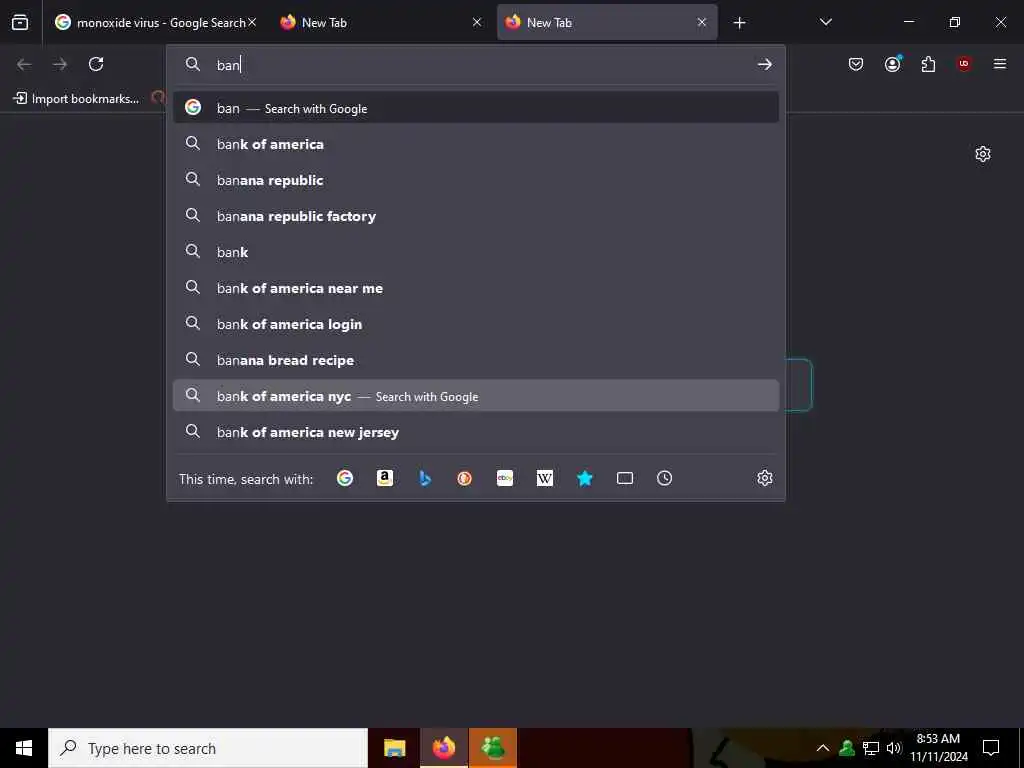This screenshot has height=768, width=1024.
Task: Close the middle New Tab
Action: (477, 22)
